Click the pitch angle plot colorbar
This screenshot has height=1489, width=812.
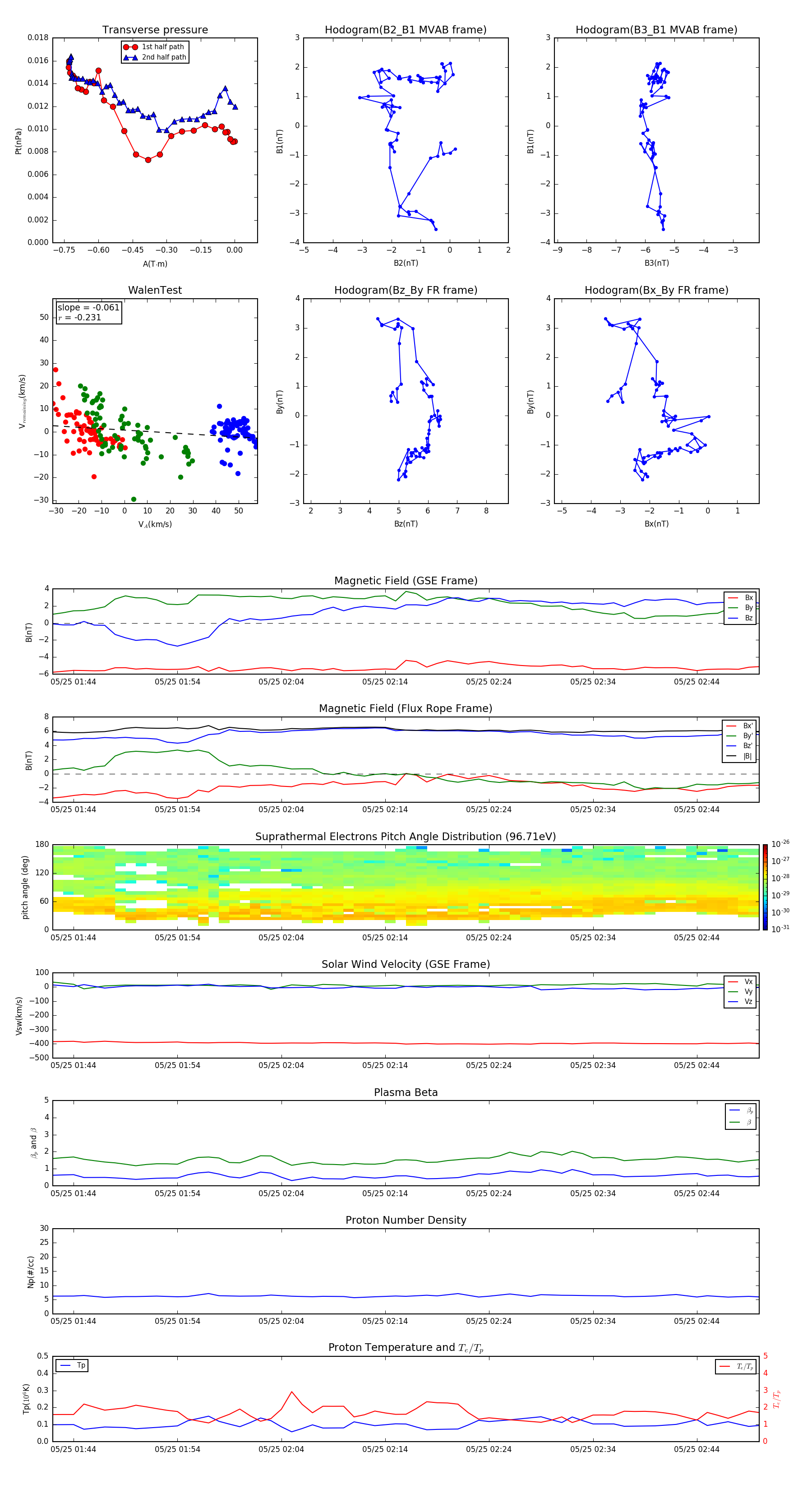(x=765, y=887)
